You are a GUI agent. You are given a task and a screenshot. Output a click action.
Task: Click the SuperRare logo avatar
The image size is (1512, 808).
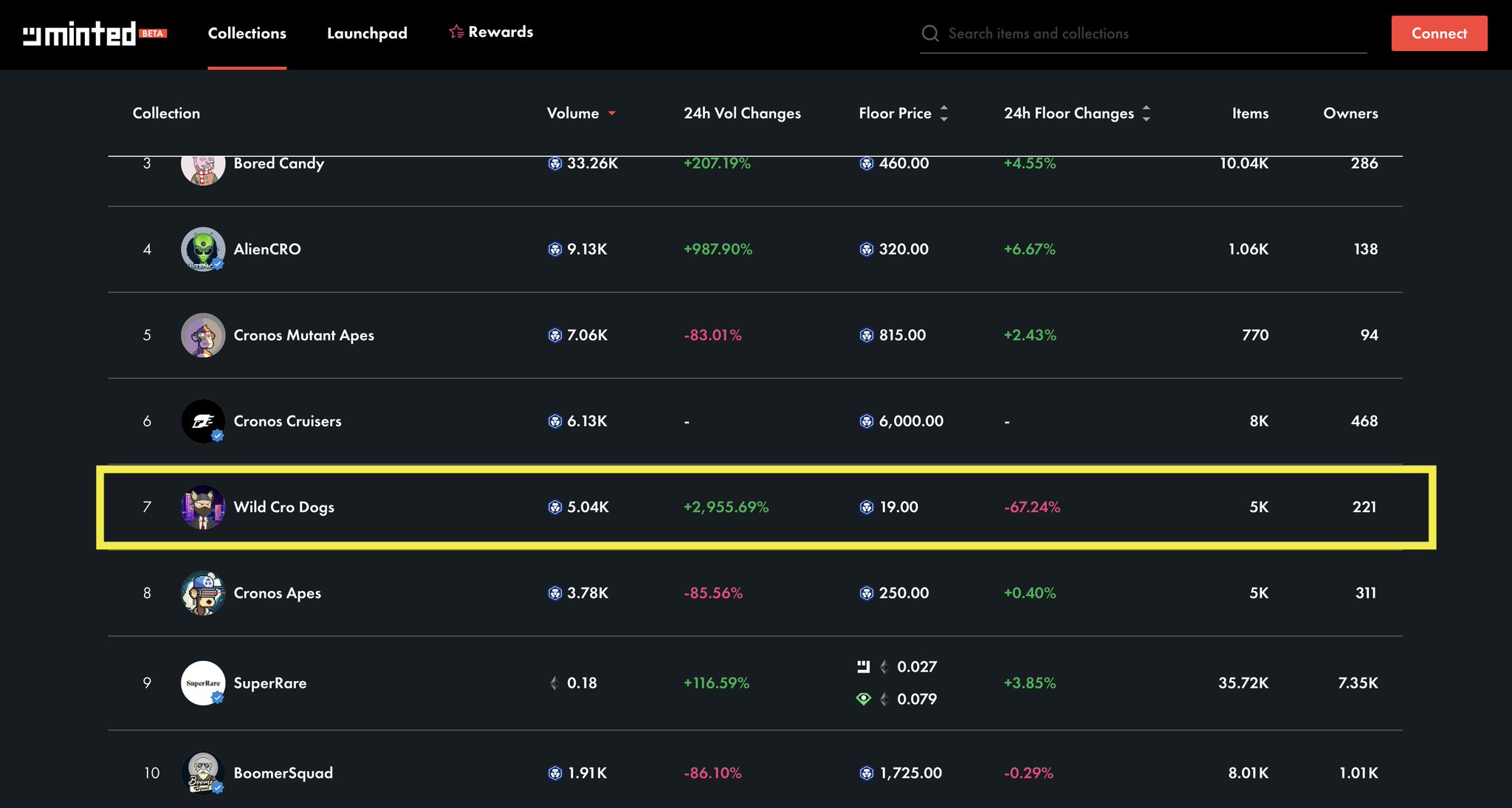[202, 683]
